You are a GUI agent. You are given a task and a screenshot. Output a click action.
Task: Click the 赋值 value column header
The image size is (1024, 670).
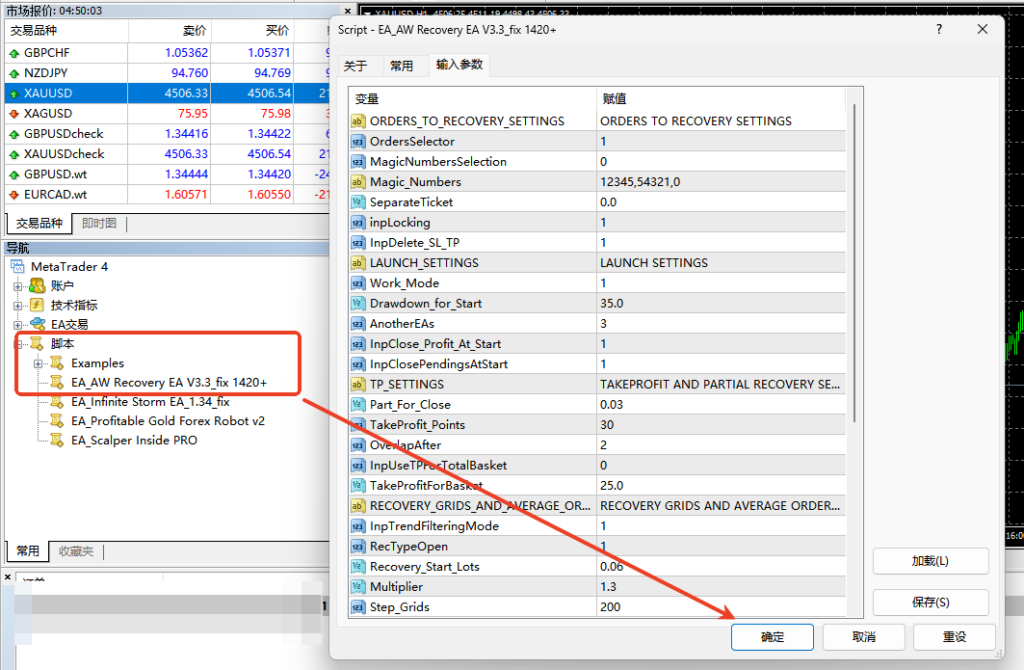coord(721,99)
